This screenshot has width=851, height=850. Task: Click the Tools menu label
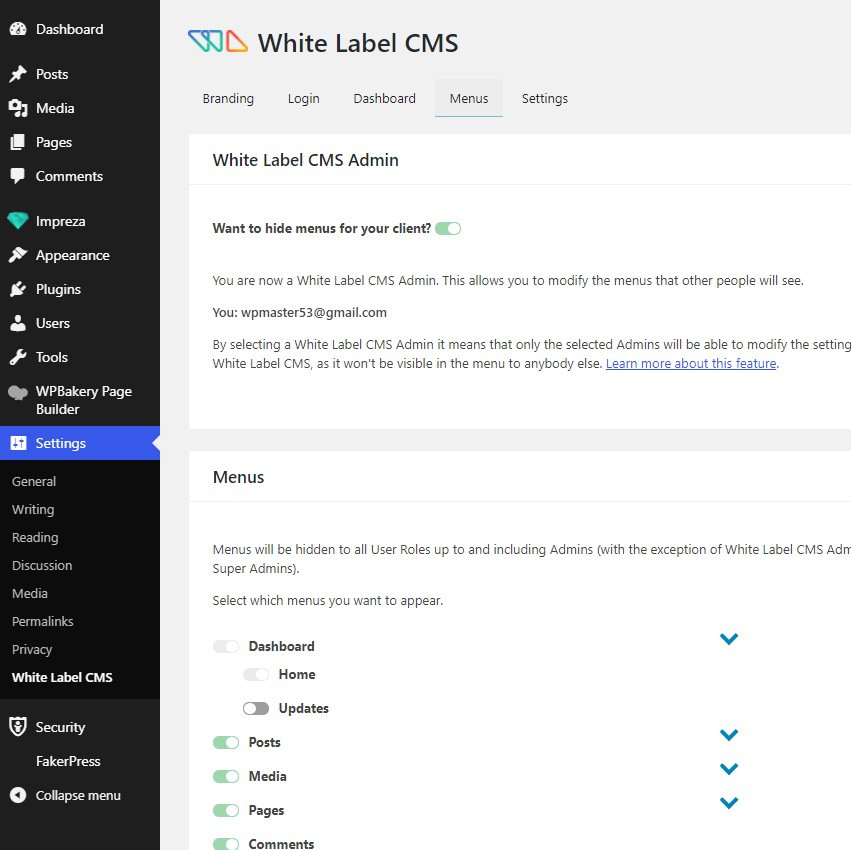point(52,357)
